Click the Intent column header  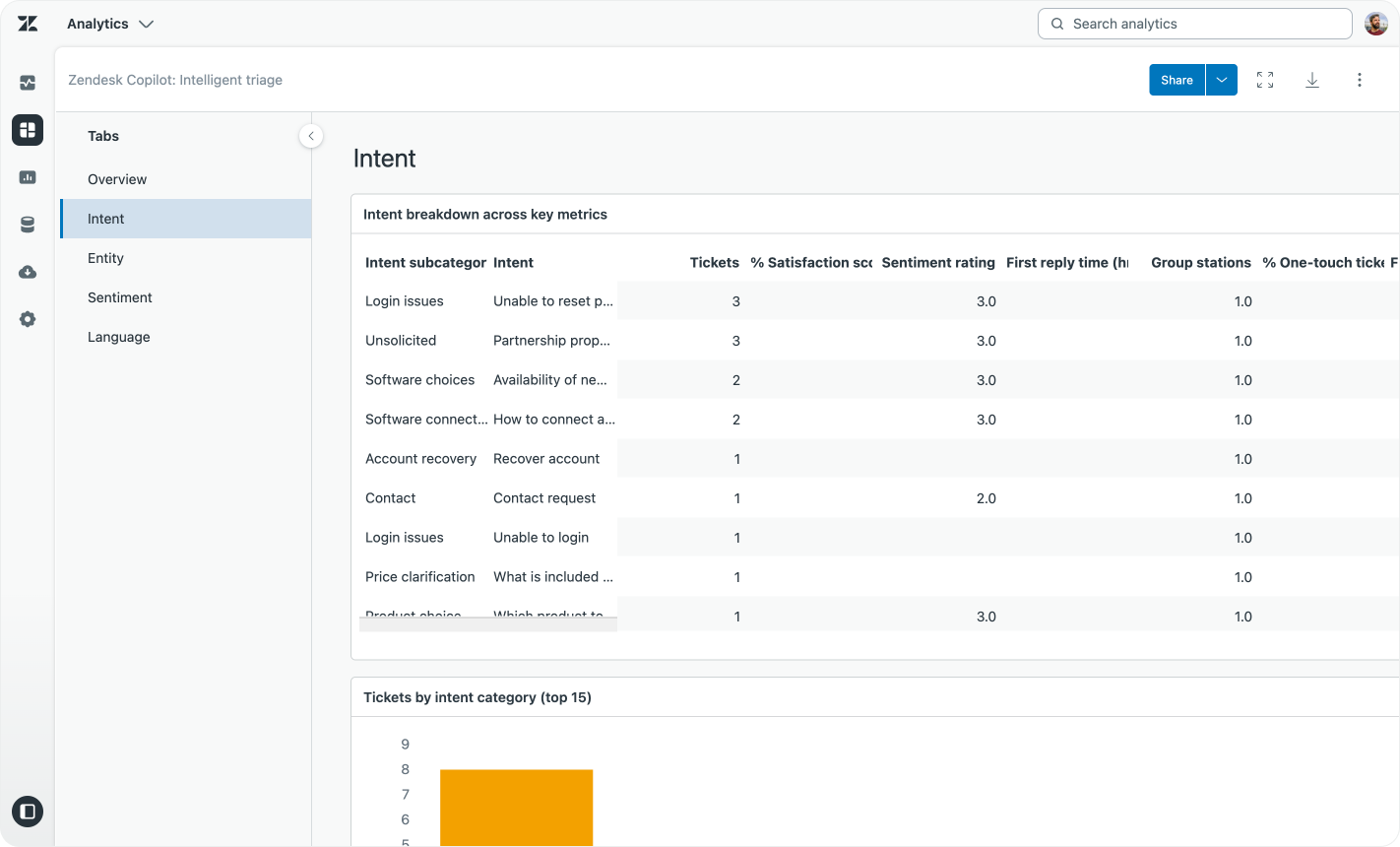[513, 262]
